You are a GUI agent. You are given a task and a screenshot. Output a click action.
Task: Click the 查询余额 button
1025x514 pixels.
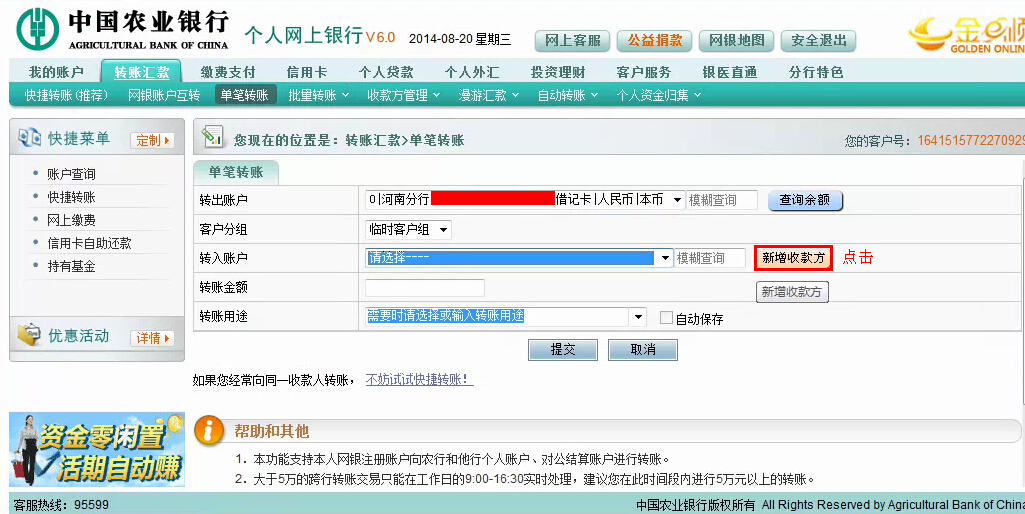[805, 200]
